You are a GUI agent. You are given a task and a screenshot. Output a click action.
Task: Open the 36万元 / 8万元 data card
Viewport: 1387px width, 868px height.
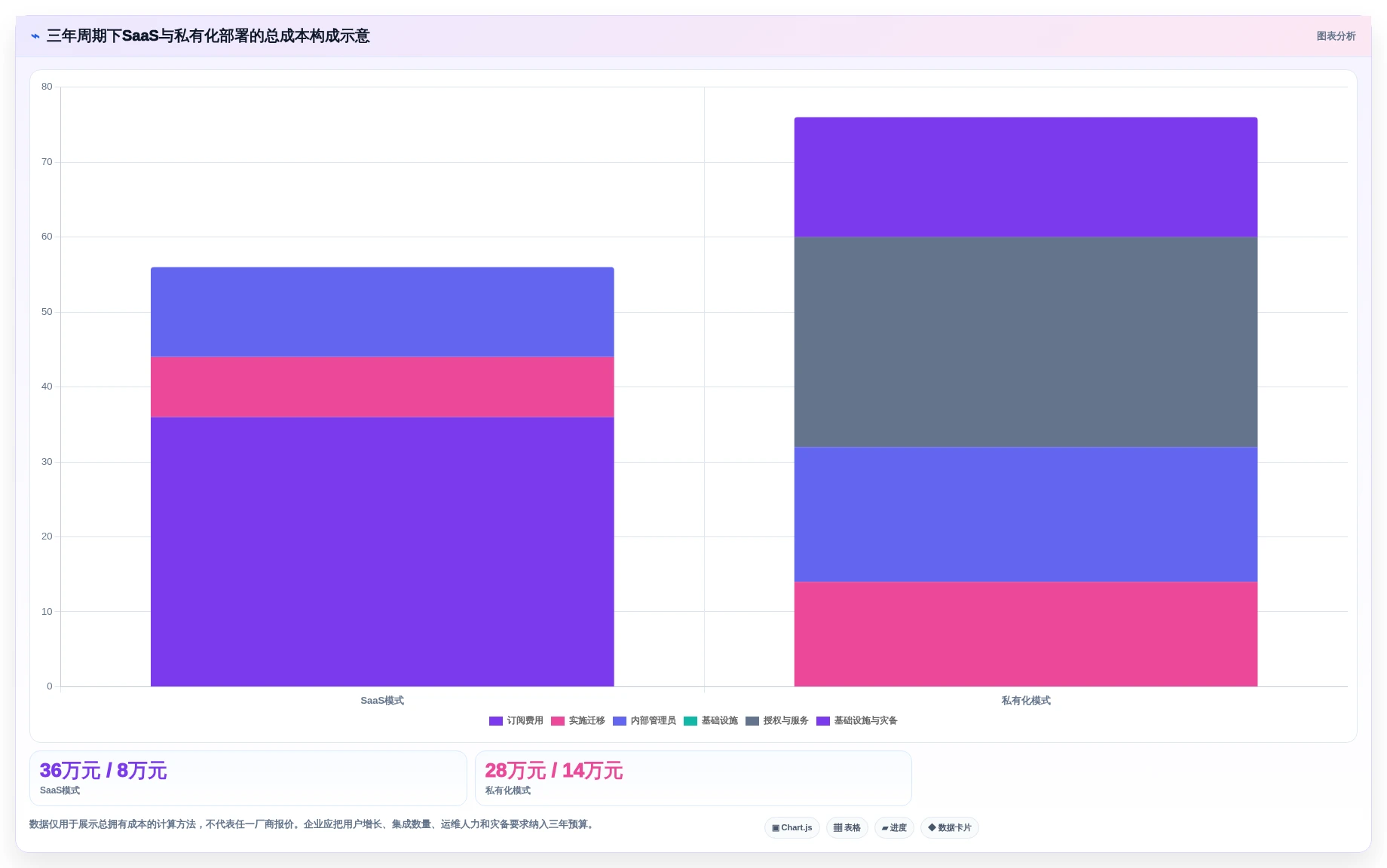point(248,778)
